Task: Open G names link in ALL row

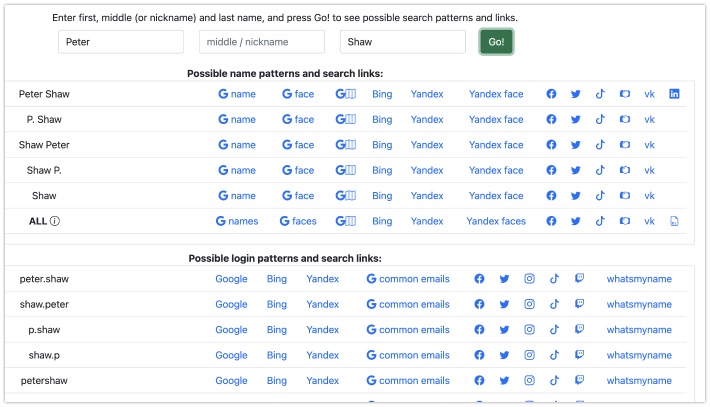Action: [237, 221]
